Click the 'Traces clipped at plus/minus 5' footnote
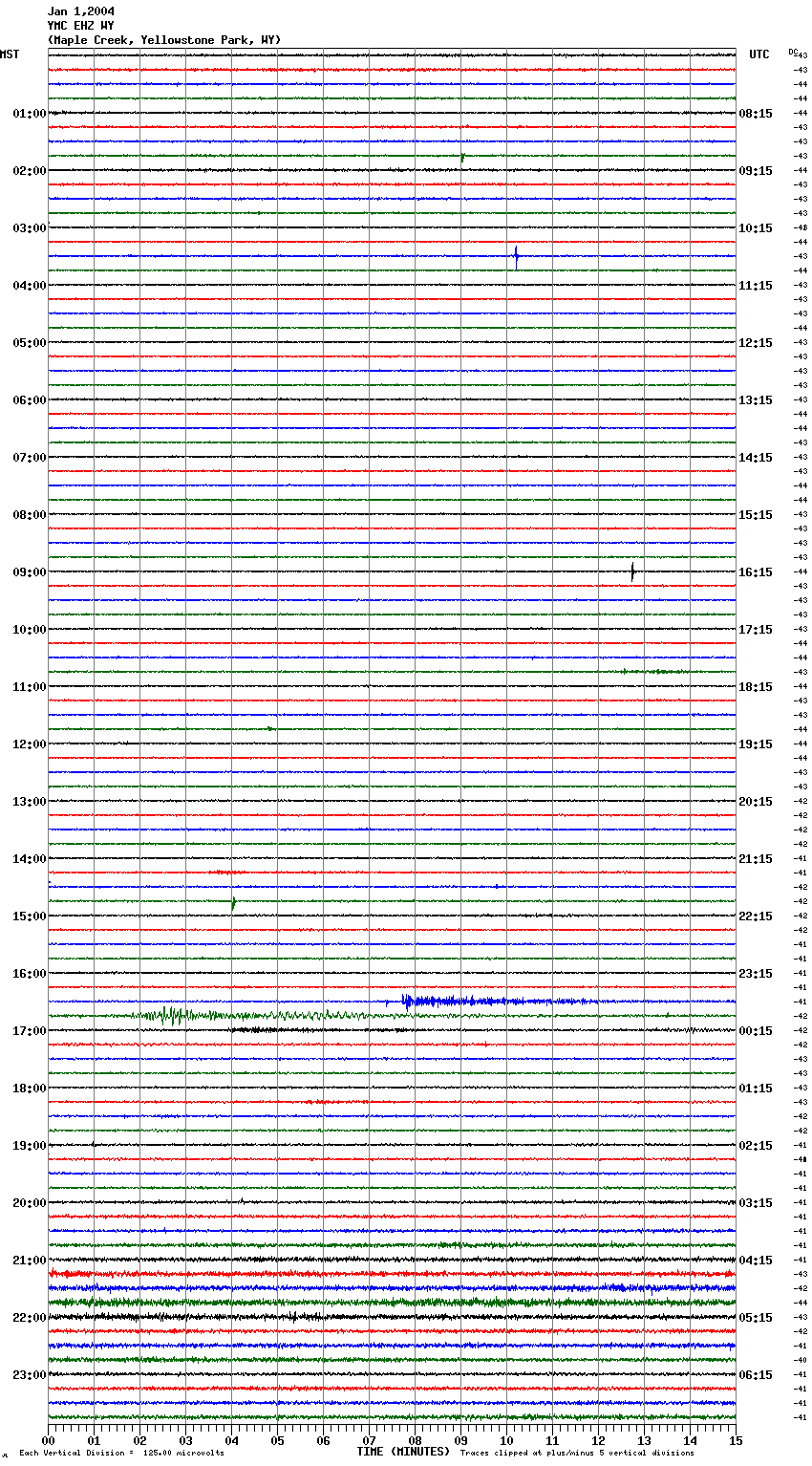This screenshot has width=812, height=1466. point(577,1453)
